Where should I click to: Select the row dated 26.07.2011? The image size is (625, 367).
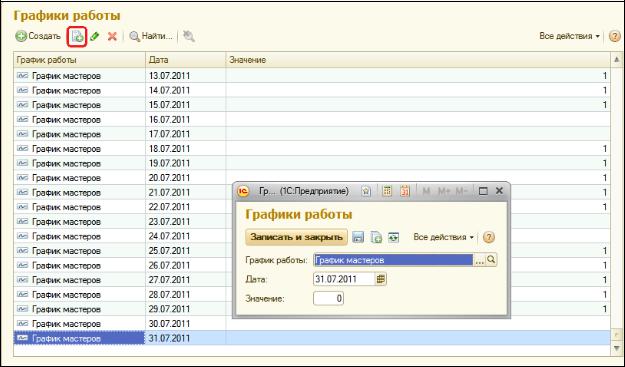tap(312, 265)
